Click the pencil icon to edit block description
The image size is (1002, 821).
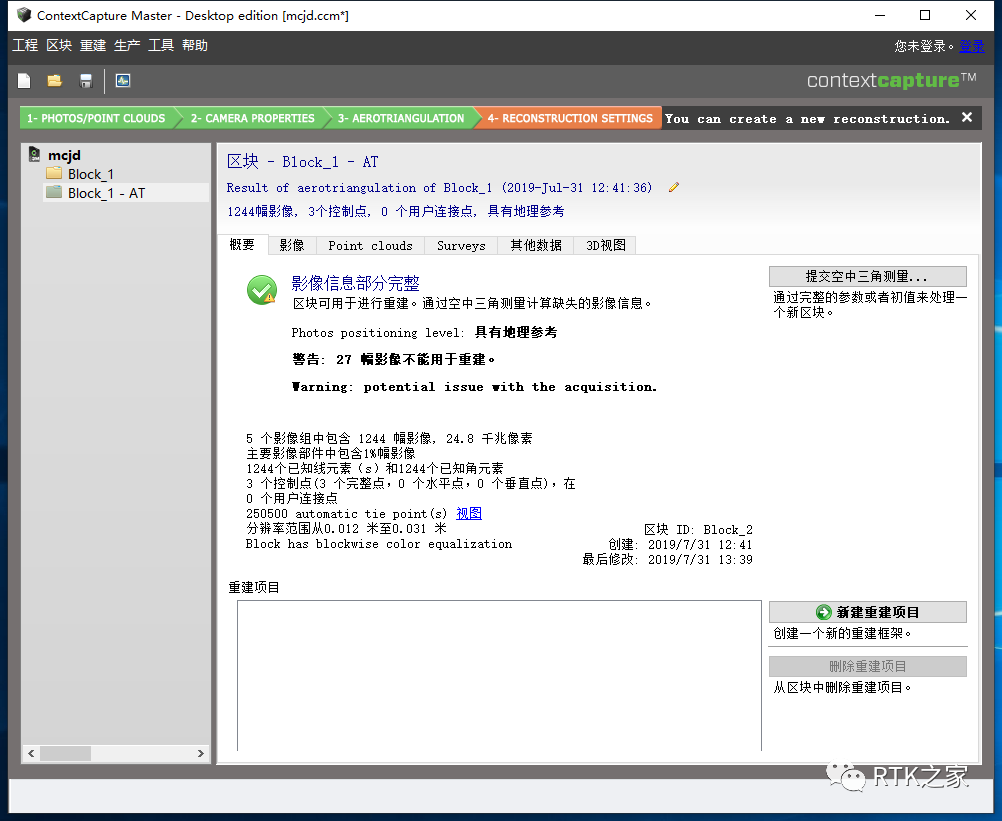pyautogui.click(x=674, y=187)
